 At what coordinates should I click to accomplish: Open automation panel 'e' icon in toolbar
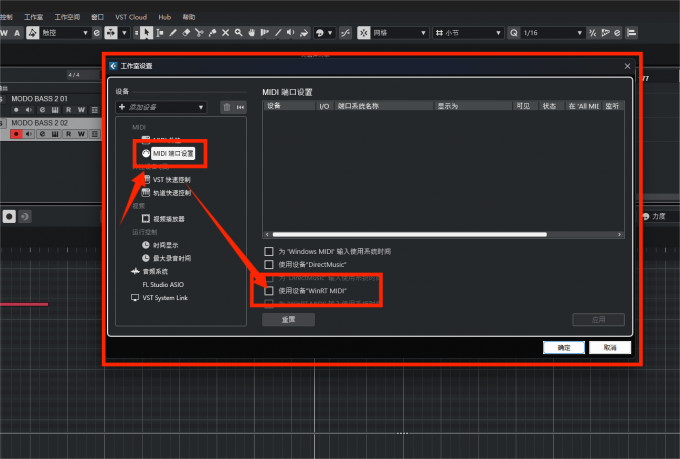97,33
